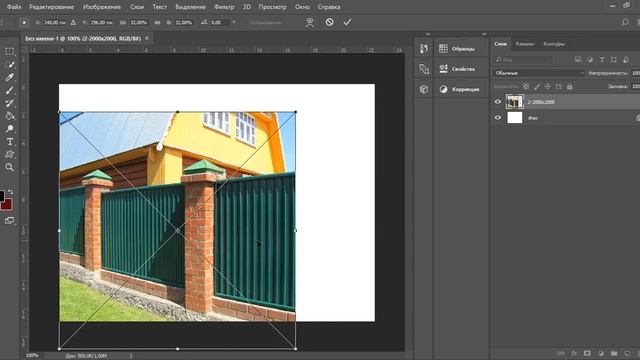The height and width of the screenshot is (360, 640).
Task: Toggle lock position
Action: pyautogui.click(x=547, y=87)
